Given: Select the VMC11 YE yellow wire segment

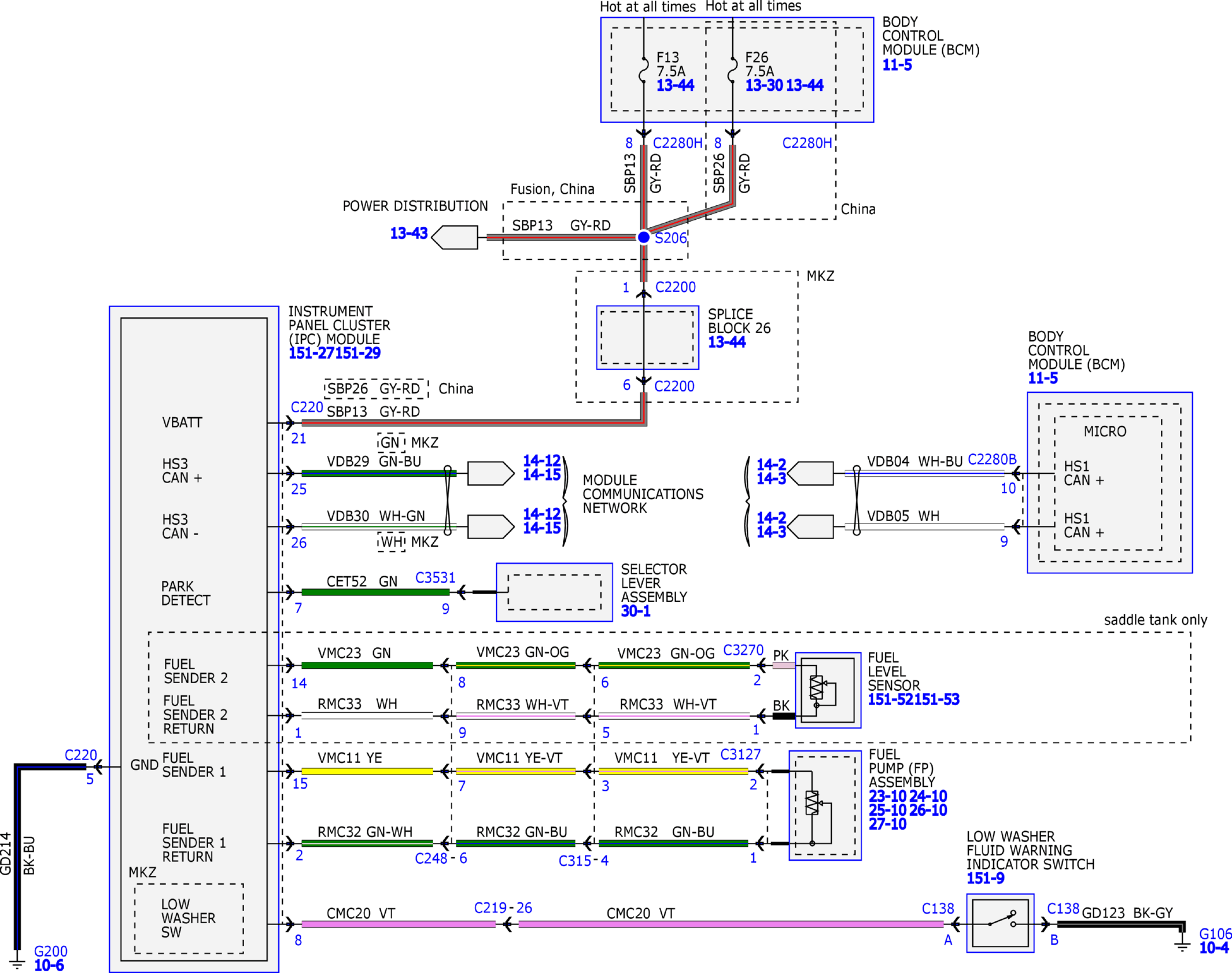Looking at the screenshot, I should coord(367,771).
